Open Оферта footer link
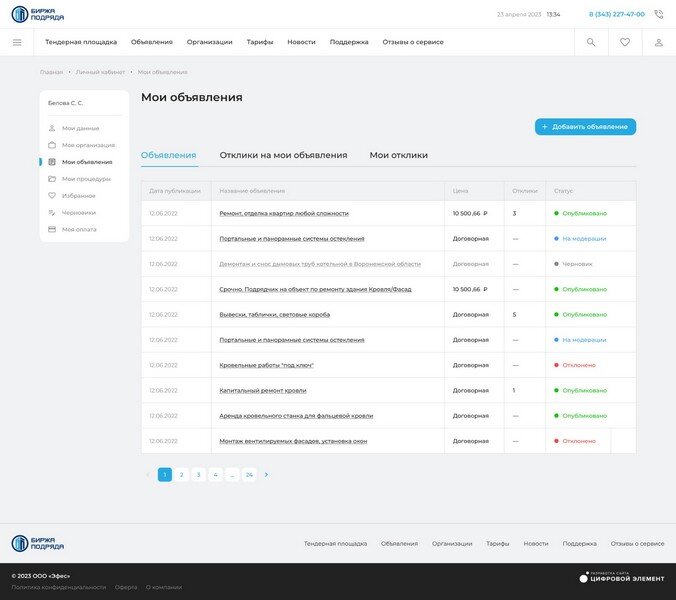This screenshot has height=600, width=676. click(126, 587)
